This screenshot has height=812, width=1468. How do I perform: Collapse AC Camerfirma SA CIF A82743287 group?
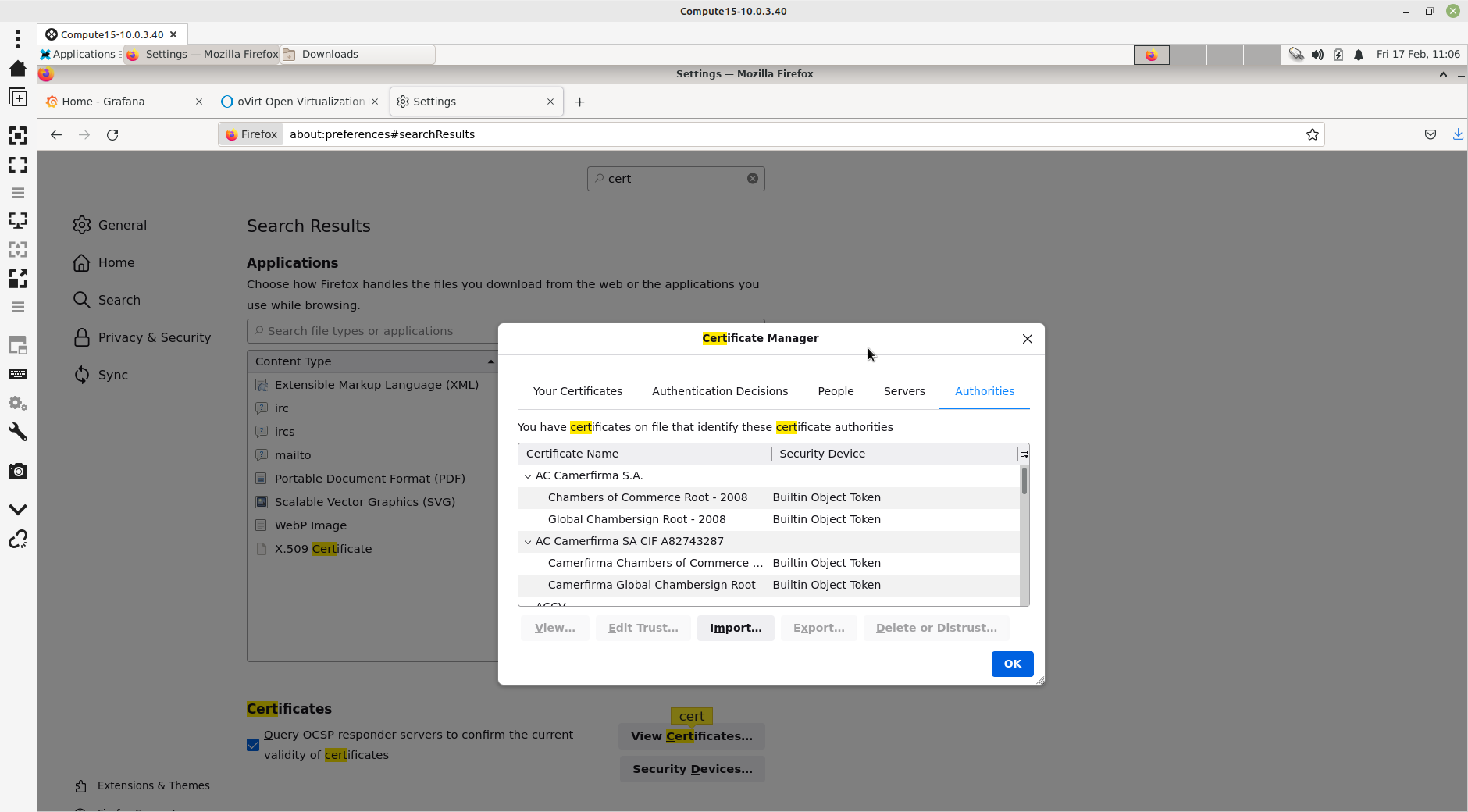tap(528, 542)
